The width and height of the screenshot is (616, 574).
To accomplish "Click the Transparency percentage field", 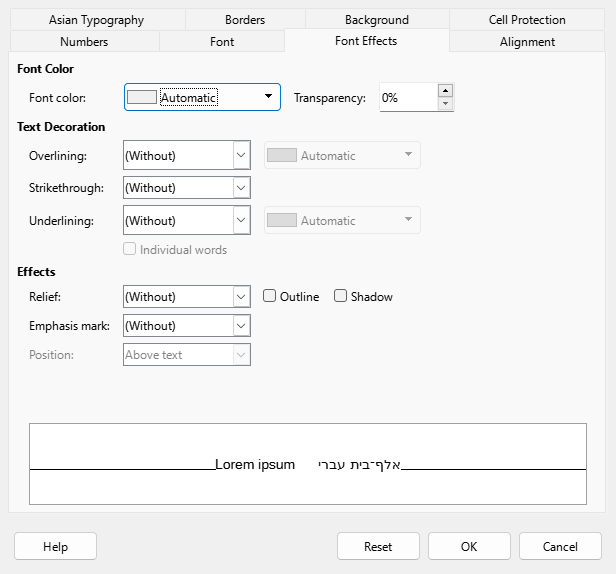I will pos(409,97).
